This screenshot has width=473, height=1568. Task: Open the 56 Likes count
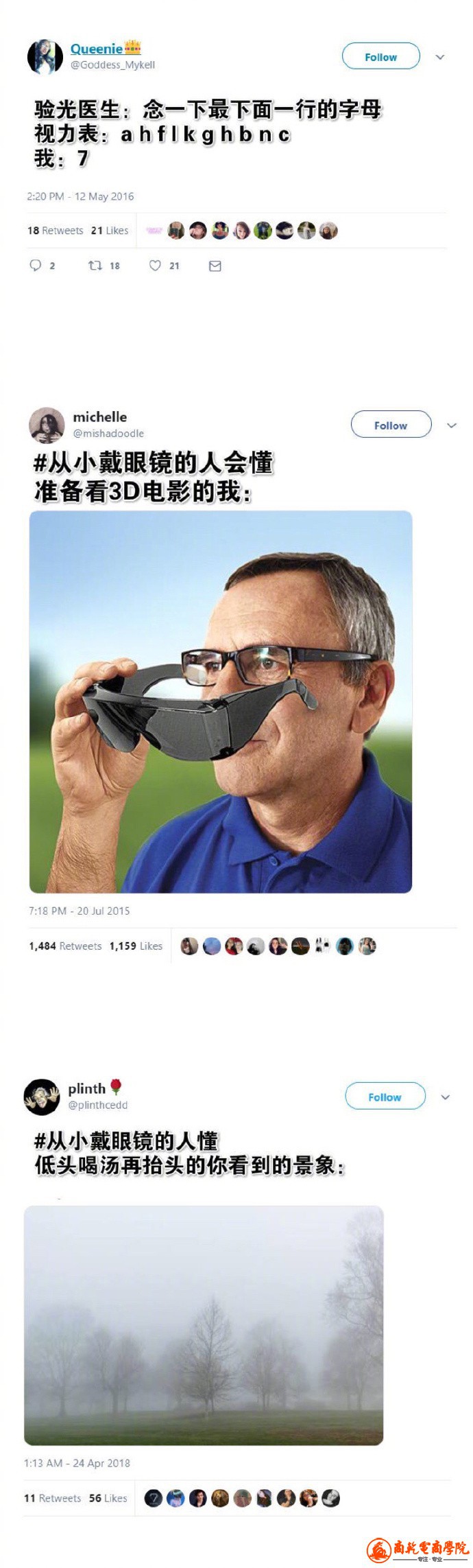(108, 1498)
